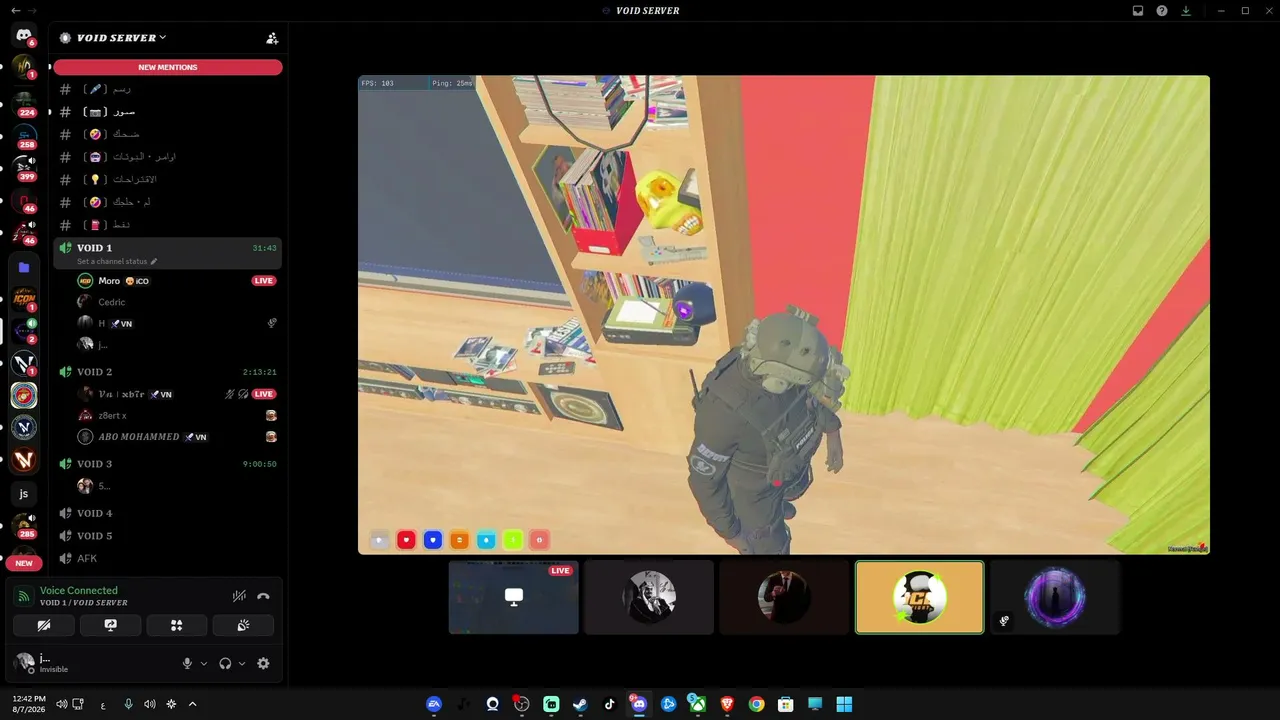Toggle noise suppression in voice panel
This screenshot has height=720, width=1280.
[239, 596]
